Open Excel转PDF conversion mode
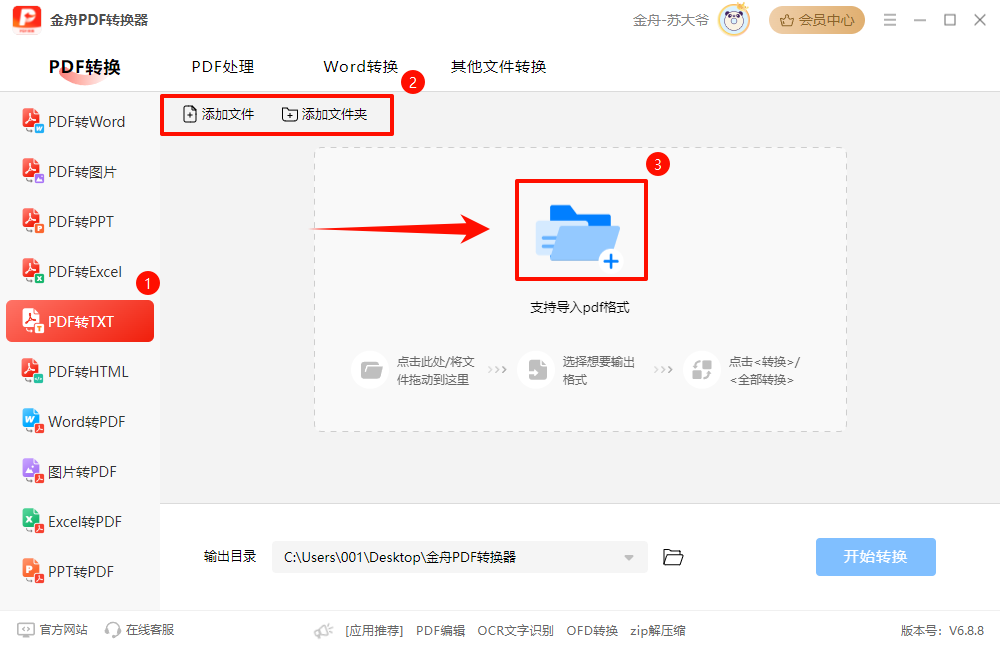Image resolution: width=1000 pixels, height=650 pixels. [x=80, y=521]
